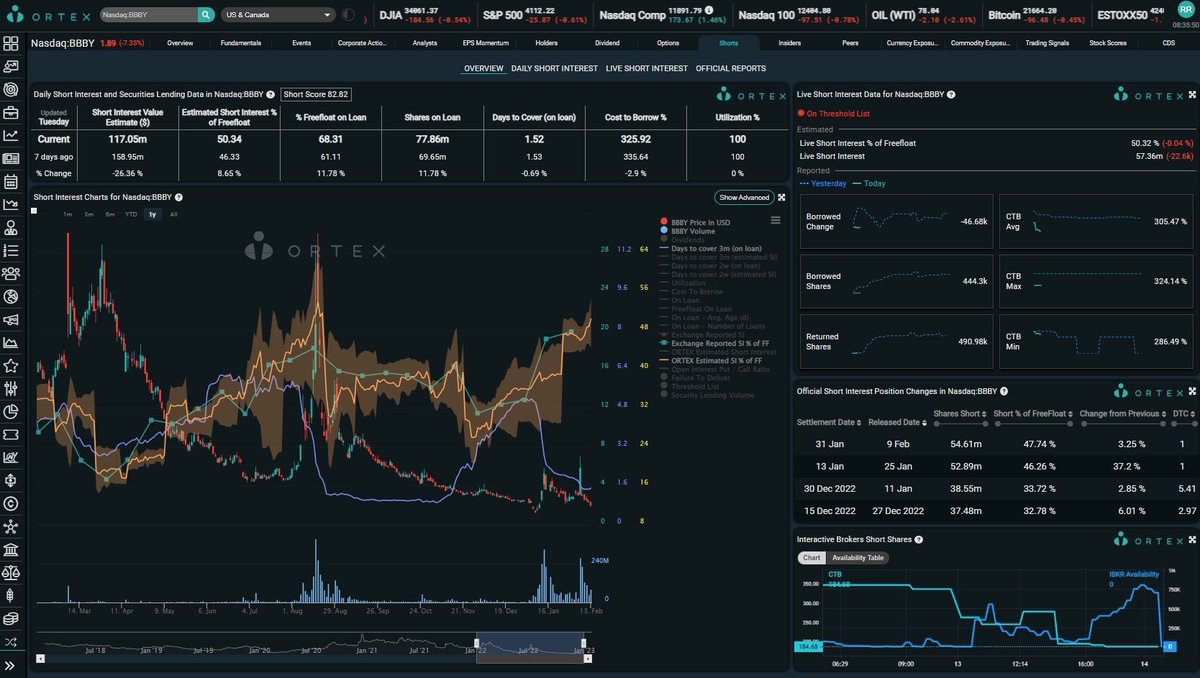Viewport: 1200px width, 678px height.
Task: Click navigator scrollbar left arrow
Action: 40,658
